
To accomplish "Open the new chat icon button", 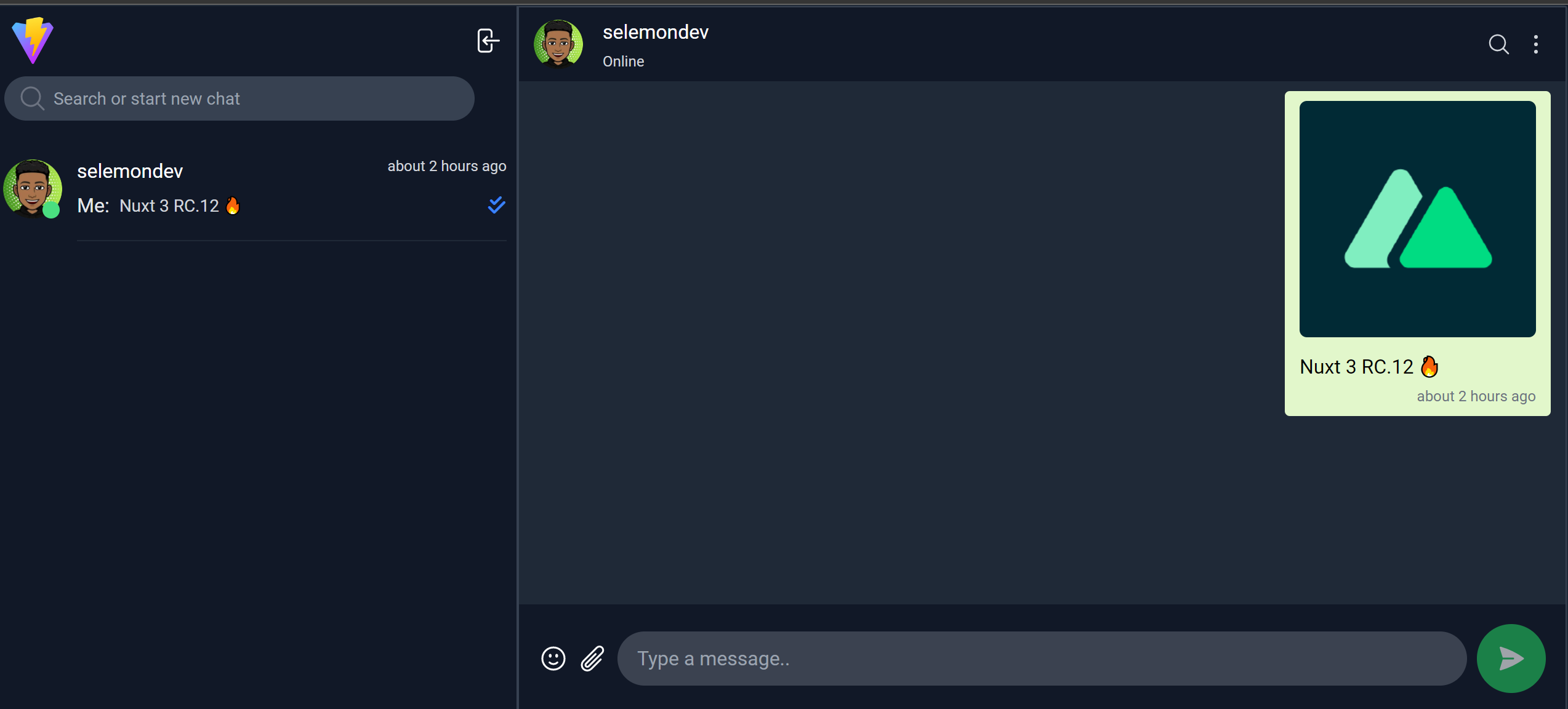I will coord(488,42).
